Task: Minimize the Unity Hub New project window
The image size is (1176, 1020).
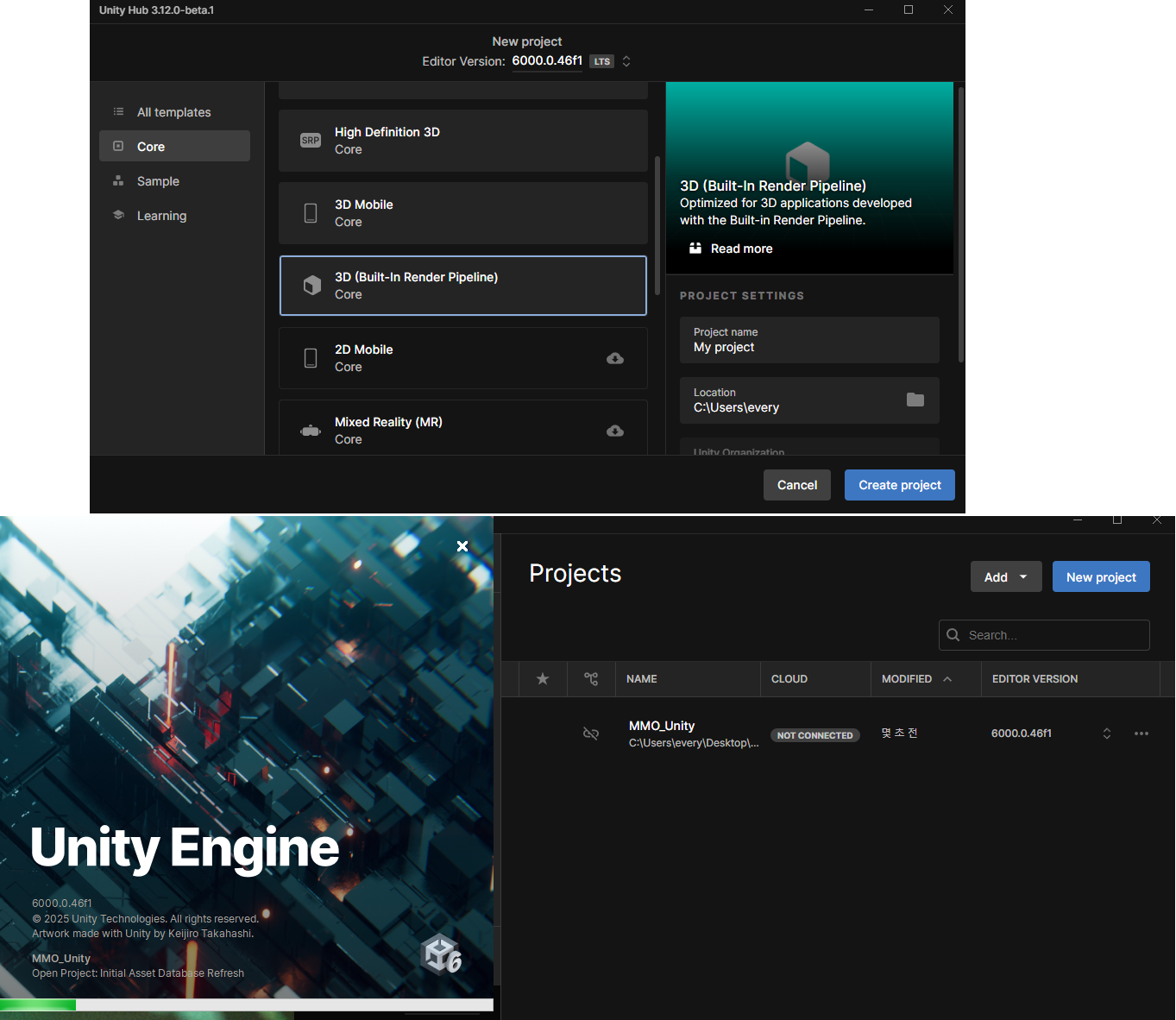Action: click(x=869, y=9)
